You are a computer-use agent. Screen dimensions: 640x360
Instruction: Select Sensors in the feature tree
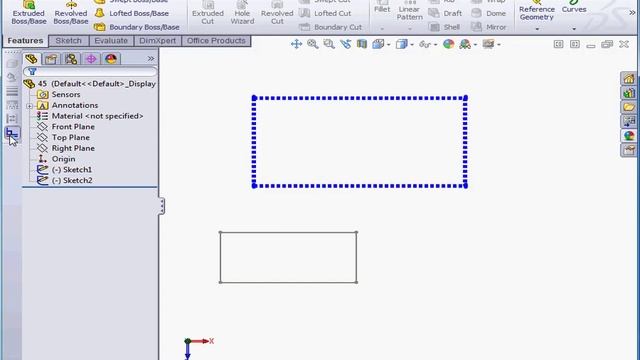59,95
